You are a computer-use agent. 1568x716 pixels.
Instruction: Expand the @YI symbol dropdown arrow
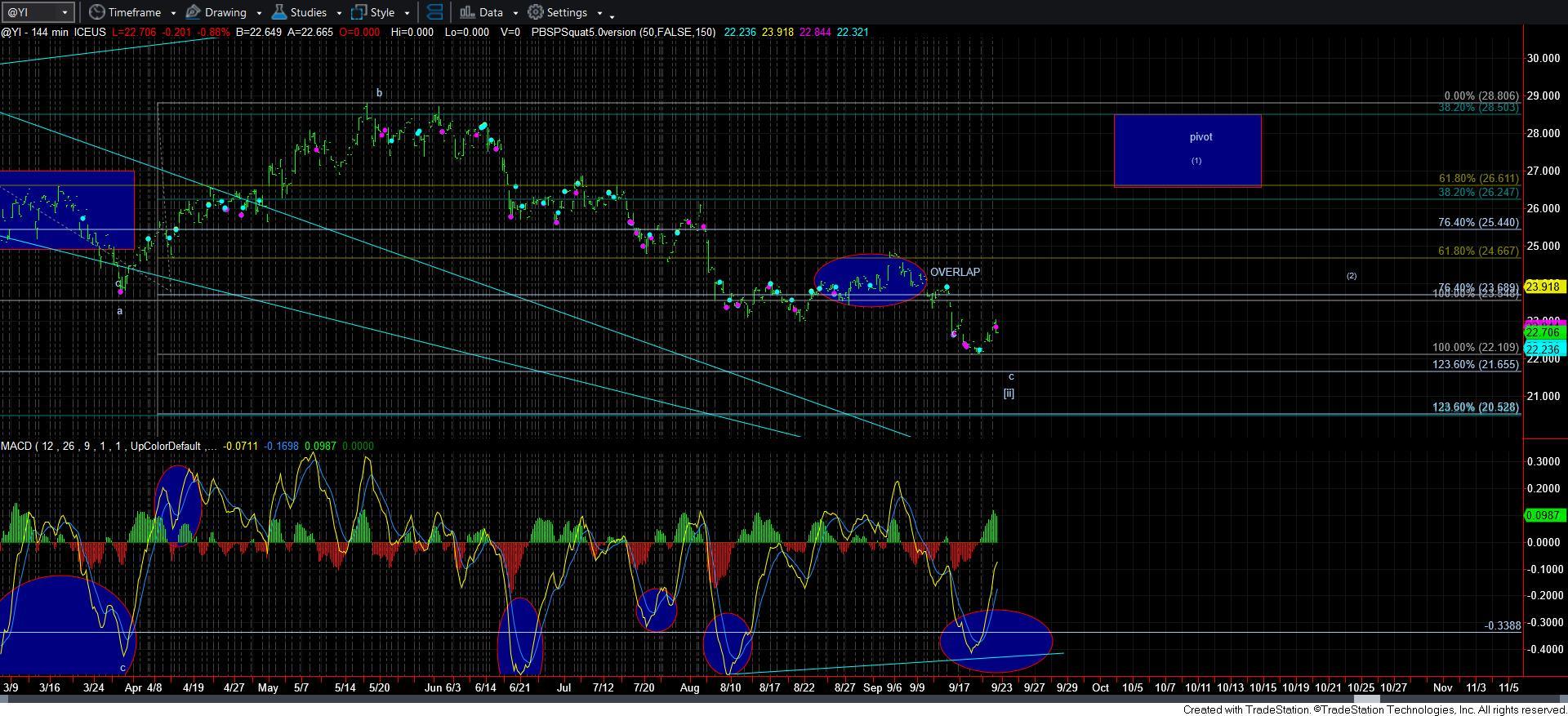[x=65, y=12]
